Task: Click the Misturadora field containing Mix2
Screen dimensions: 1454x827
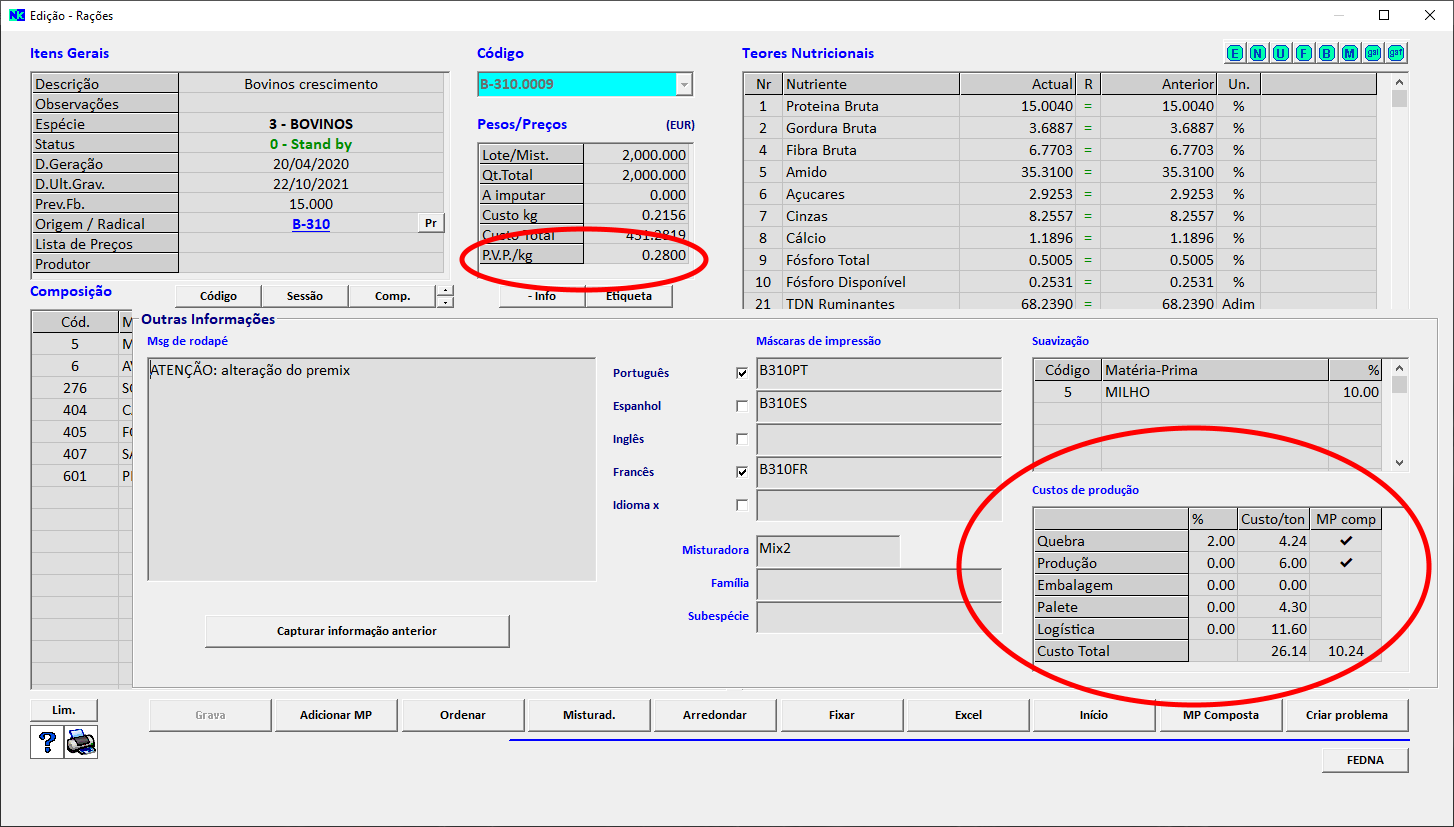Action: point(827,551)
